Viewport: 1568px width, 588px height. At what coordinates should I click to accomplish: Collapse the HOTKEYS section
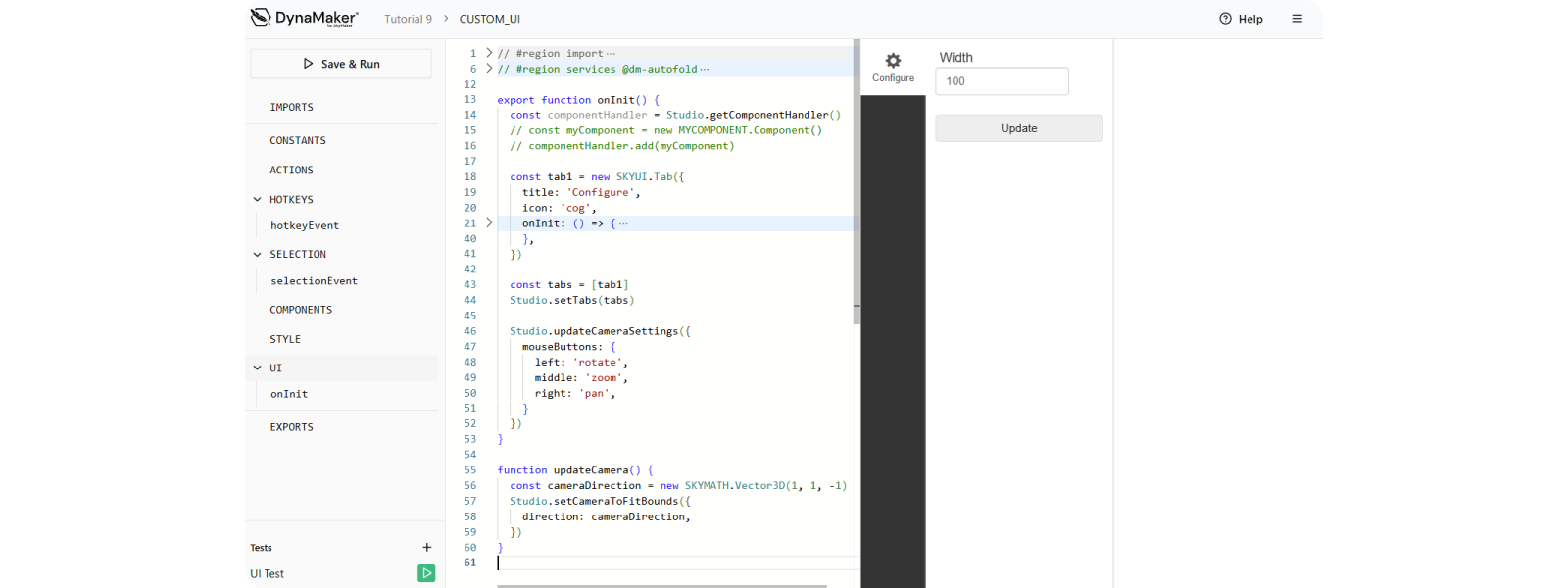tap(258, 200)
